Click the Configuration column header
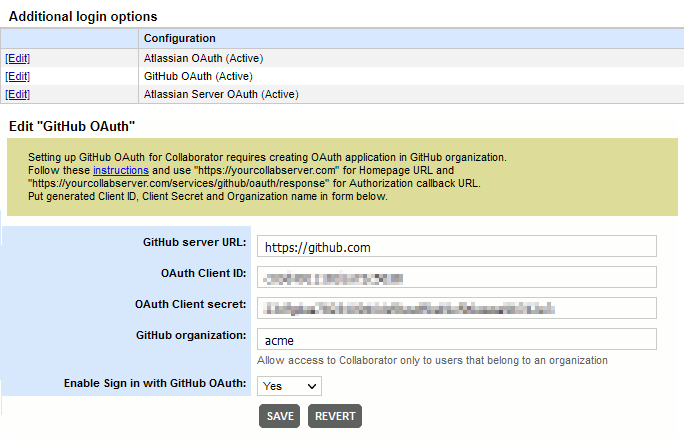Image resolution: width=684 pixels, height=444 pixels. point(180,38)
